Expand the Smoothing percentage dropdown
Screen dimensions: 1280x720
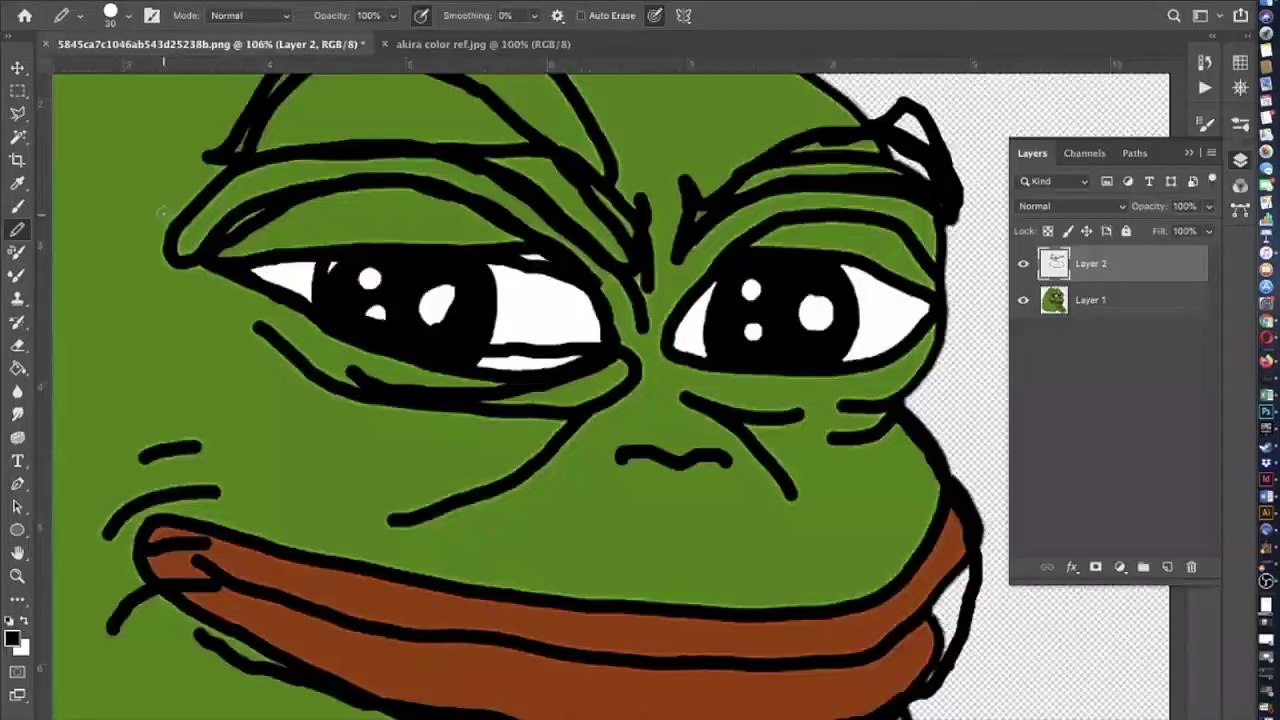(x=534, y=16)
